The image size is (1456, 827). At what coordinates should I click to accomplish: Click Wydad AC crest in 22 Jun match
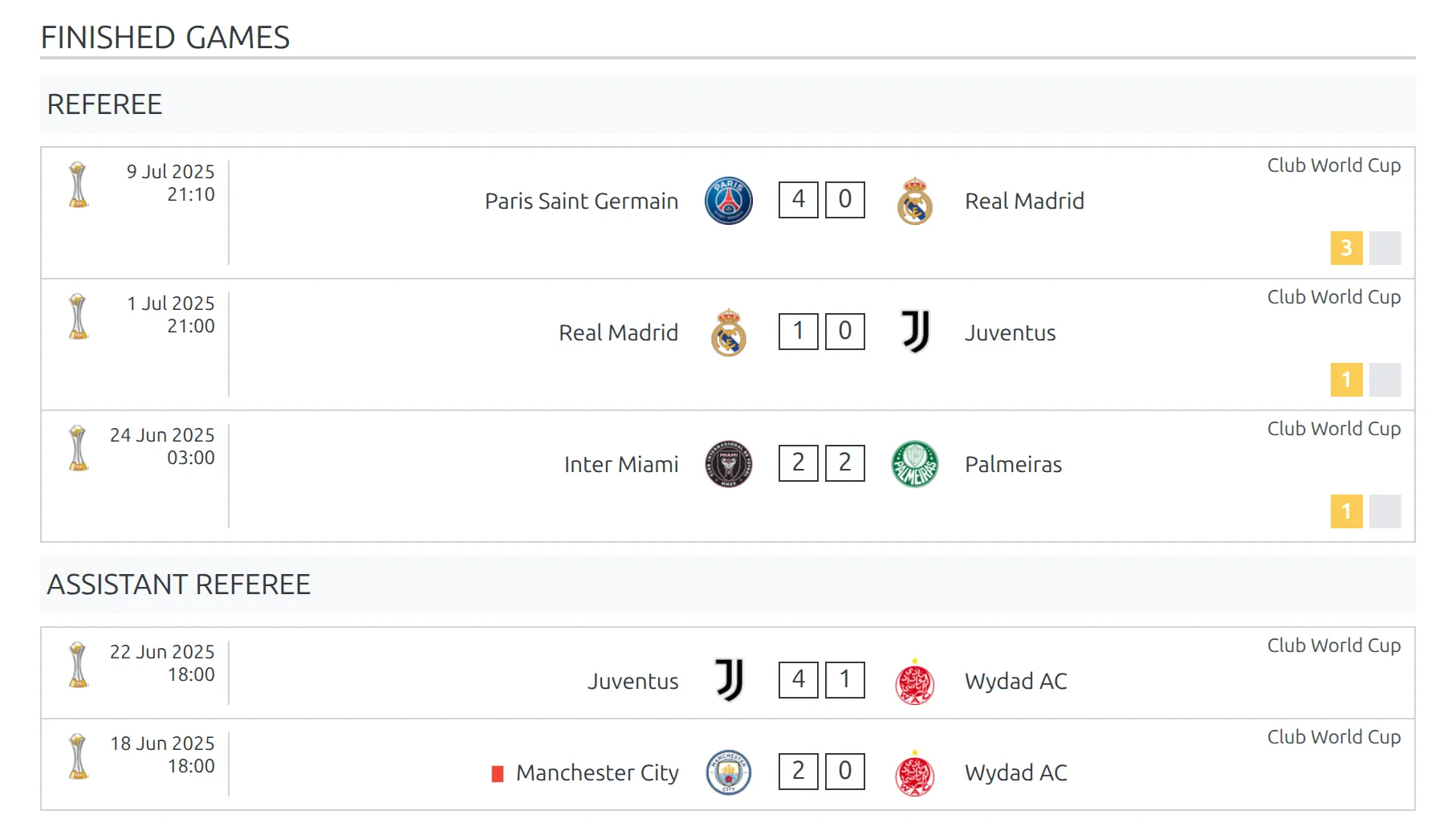(x=914, y=682)
